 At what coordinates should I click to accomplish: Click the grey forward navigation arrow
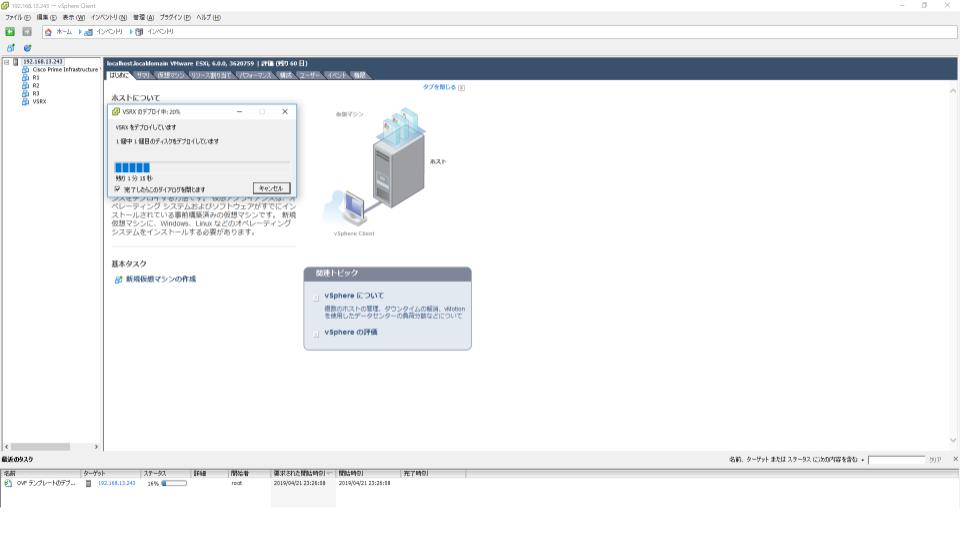tap(27, 31)
